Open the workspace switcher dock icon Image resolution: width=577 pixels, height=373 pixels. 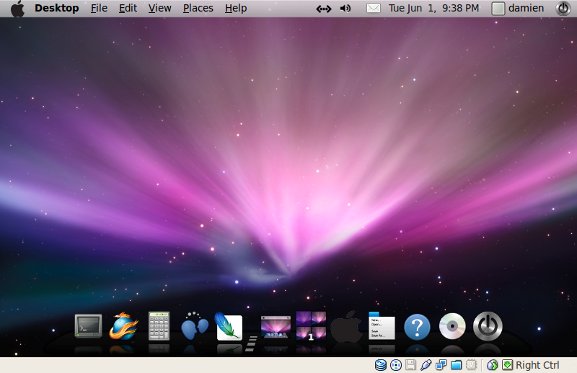(311, 326)
